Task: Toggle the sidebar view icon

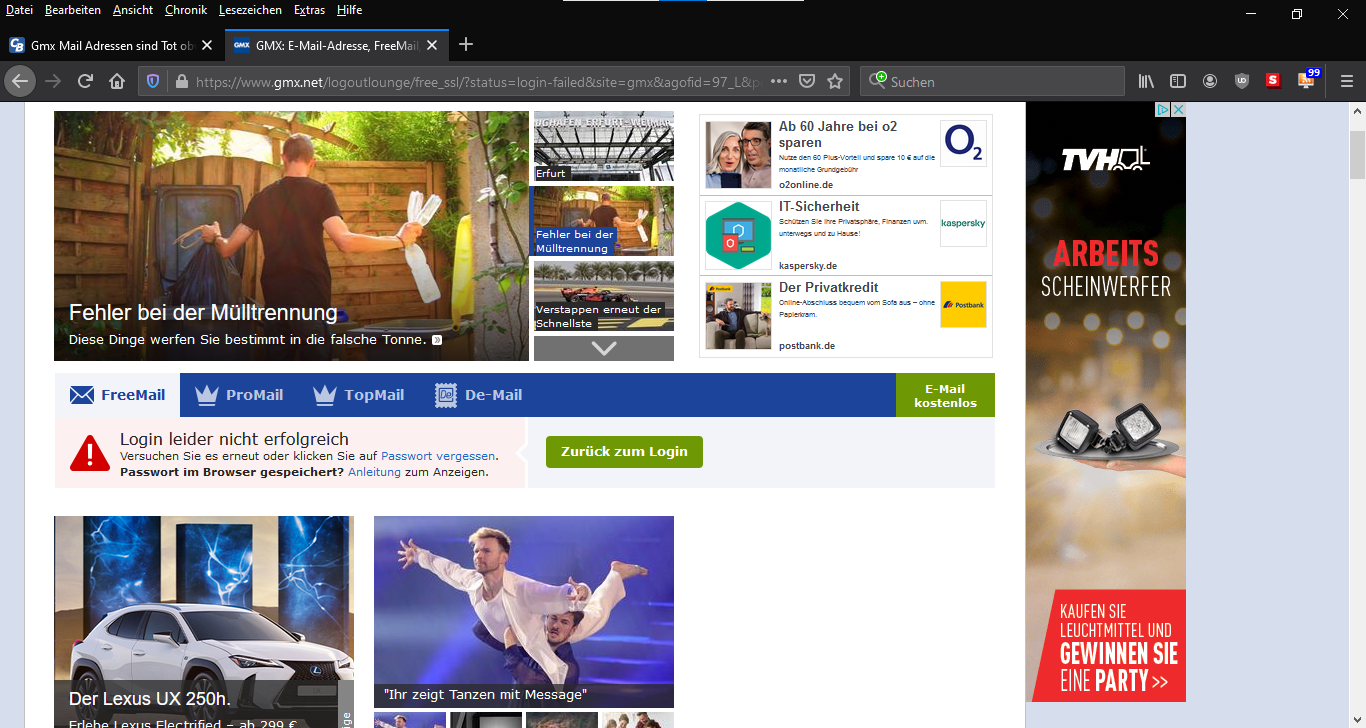Action: (x=1178, y=81)
